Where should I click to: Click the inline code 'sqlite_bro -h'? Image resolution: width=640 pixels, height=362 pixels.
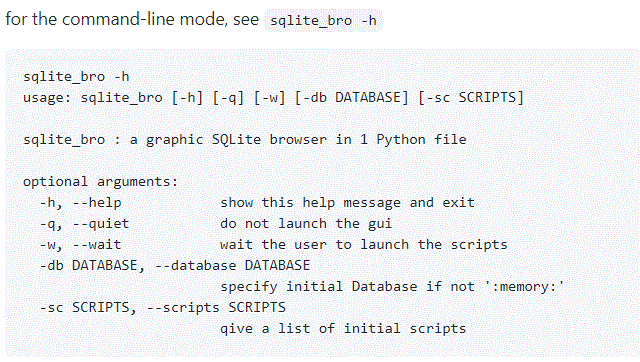point(323,20)
